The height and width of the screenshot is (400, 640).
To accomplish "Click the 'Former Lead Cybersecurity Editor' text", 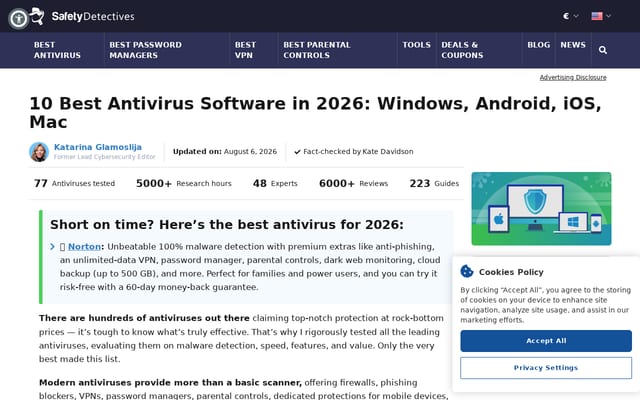I will pos(104,157).
